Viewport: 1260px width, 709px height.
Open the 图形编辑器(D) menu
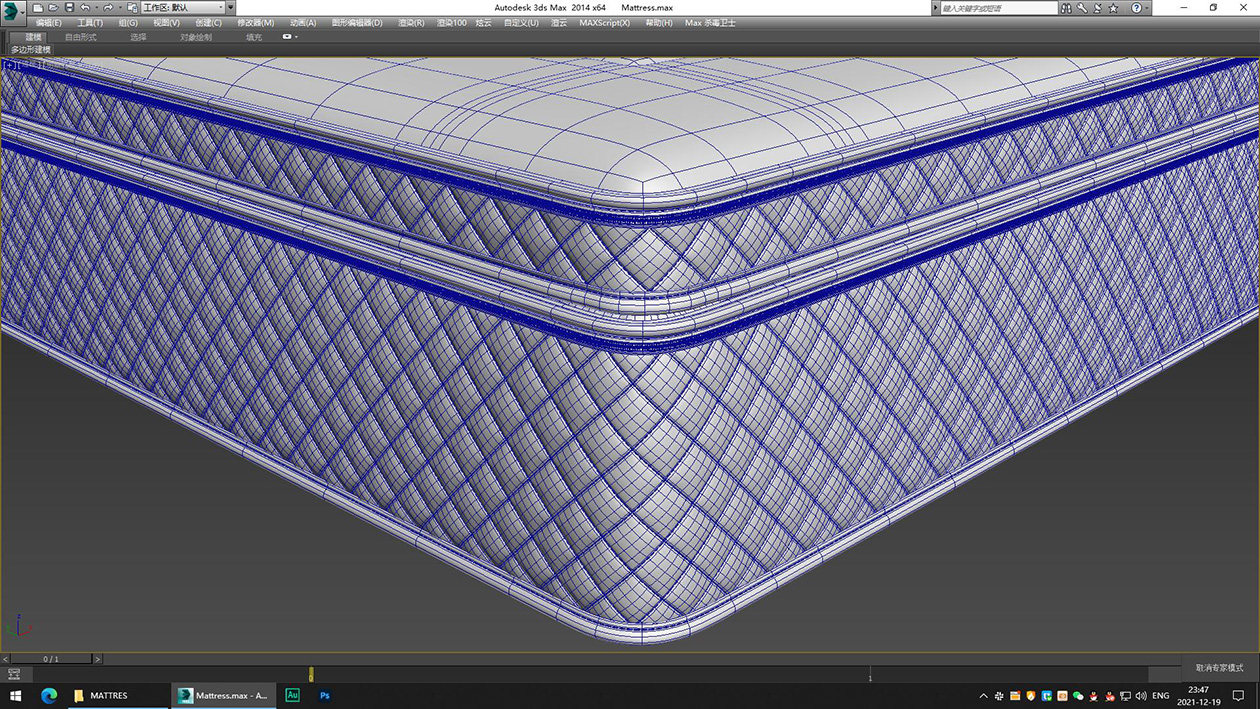point(357,22)
